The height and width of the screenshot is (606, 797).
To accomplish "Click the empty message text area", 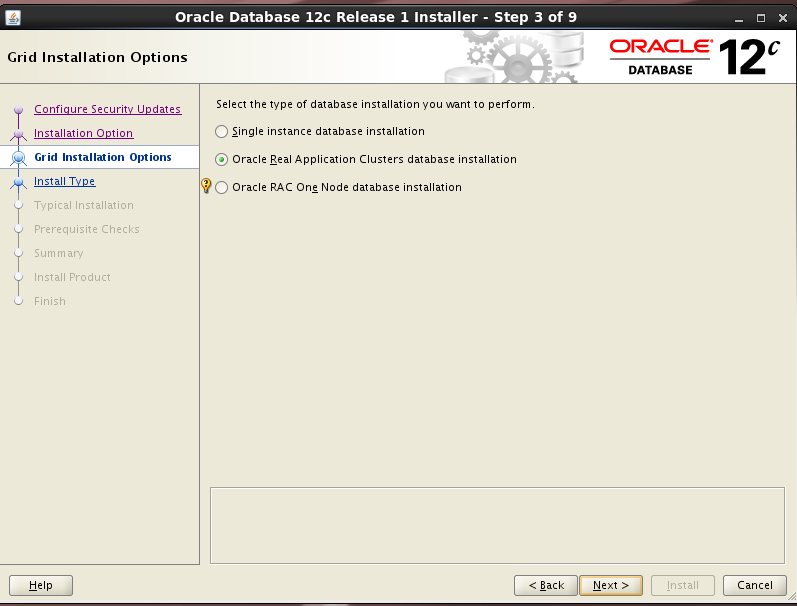I will 497,526.
